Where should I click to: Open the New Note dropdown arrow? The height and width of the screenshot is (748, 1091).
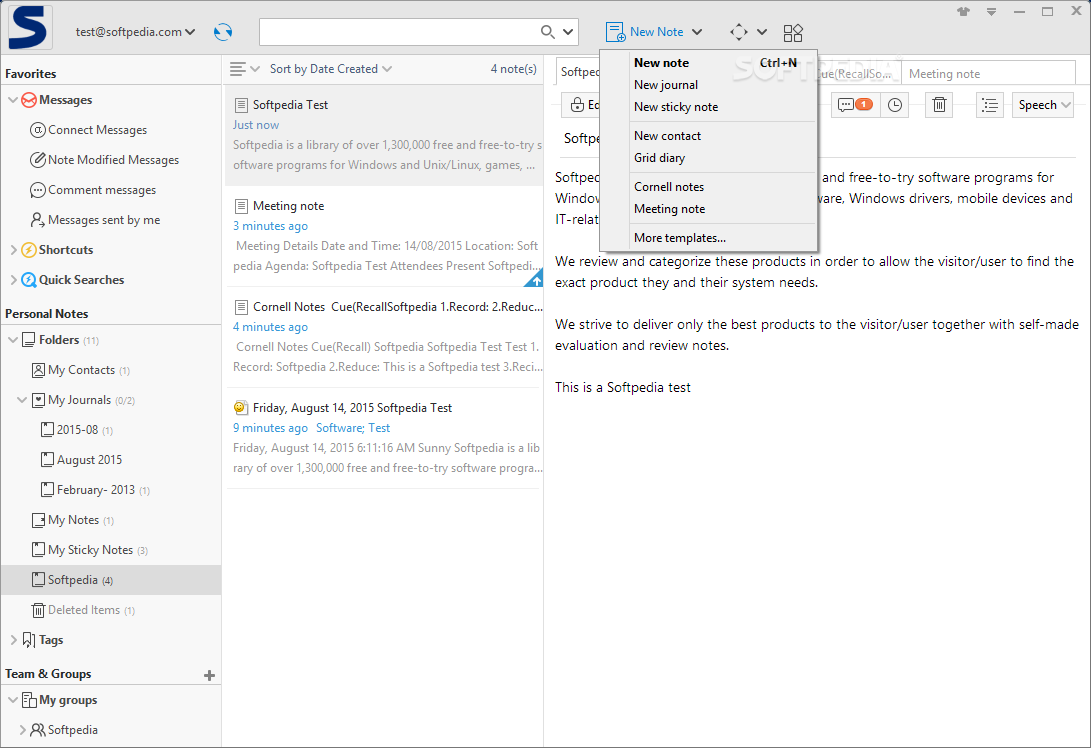tap(697, 32)
